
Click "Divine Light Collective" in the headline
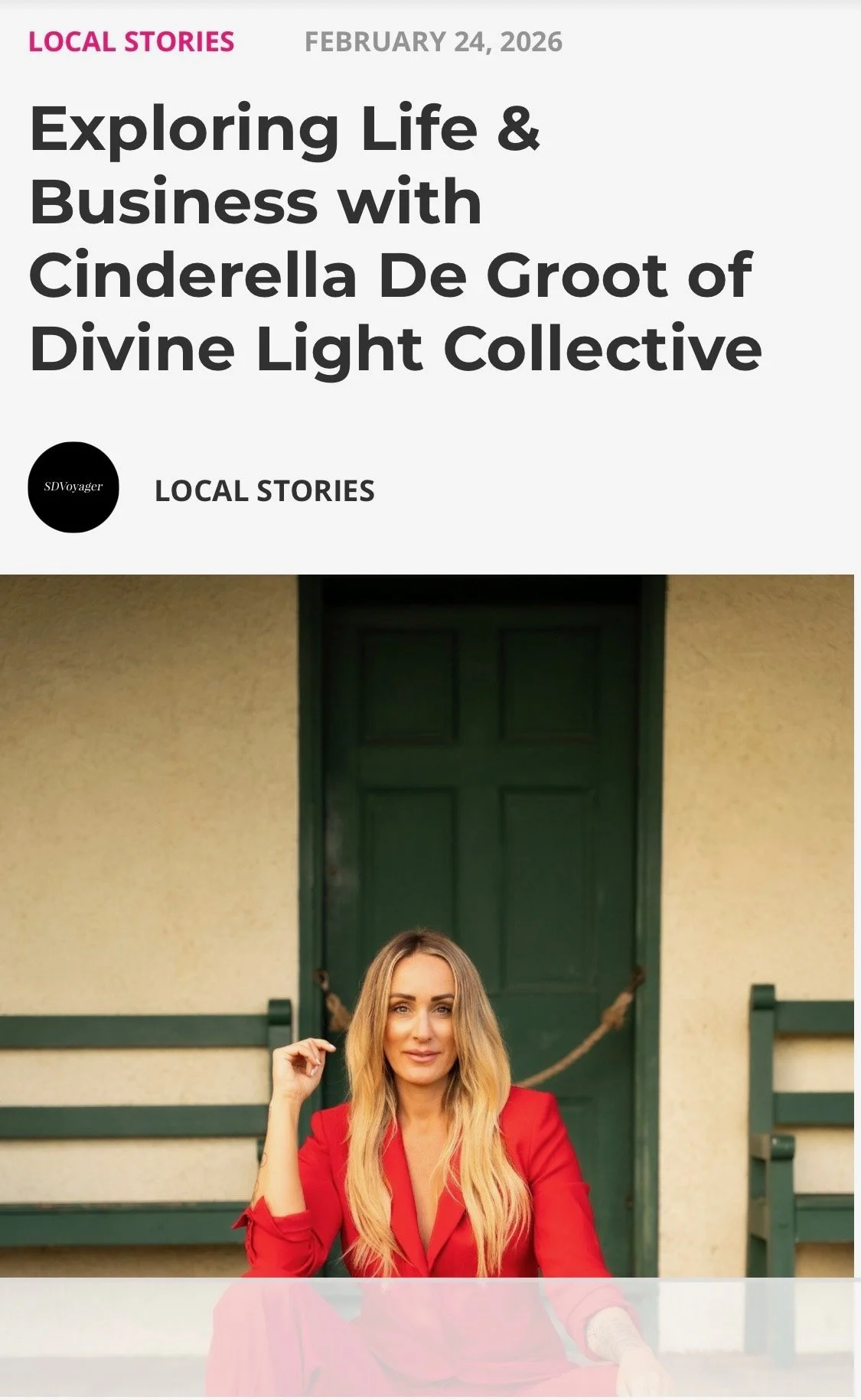click(x=396, y=350)
